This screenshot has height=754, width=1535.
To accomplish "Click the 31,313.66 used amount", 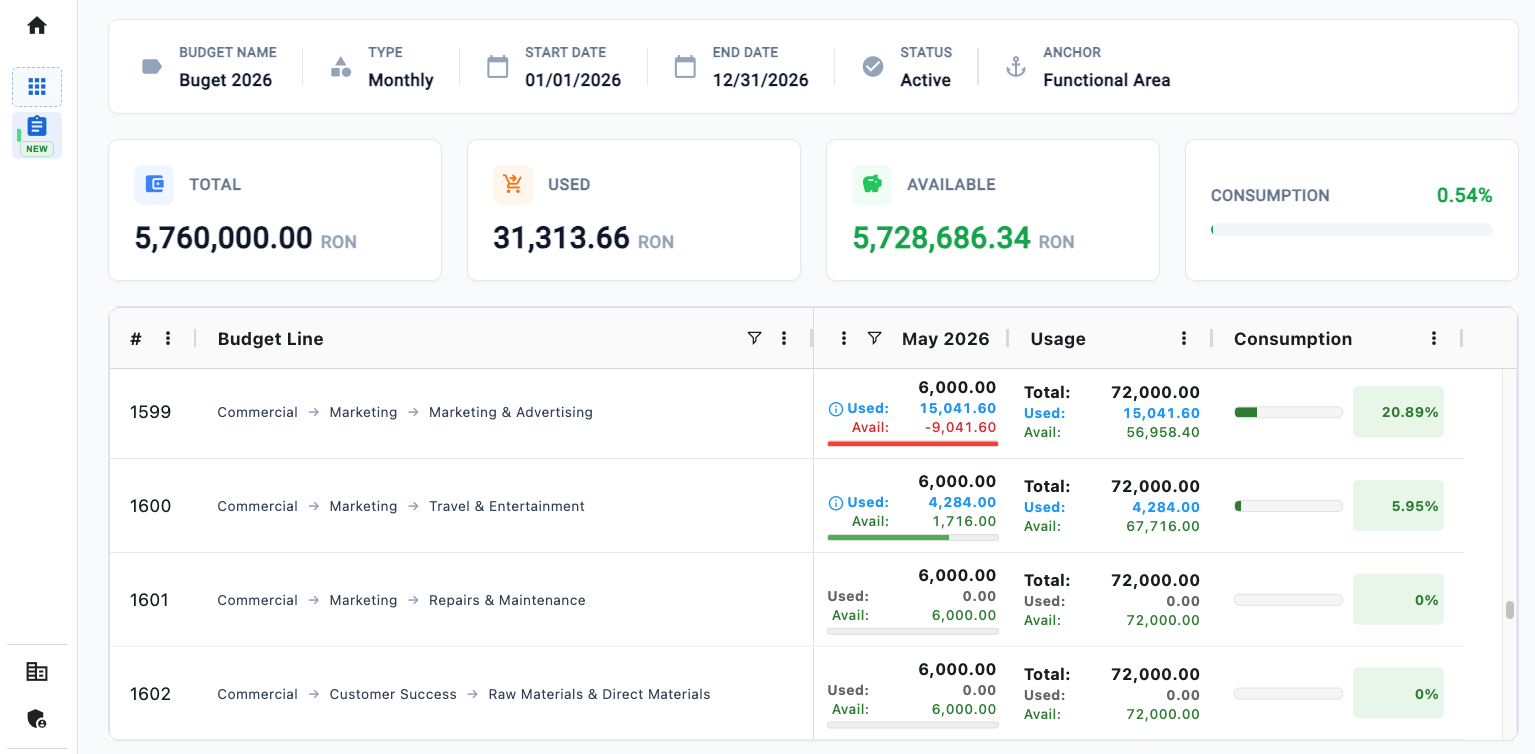I will pyautogui.click(x=562, y=238).
